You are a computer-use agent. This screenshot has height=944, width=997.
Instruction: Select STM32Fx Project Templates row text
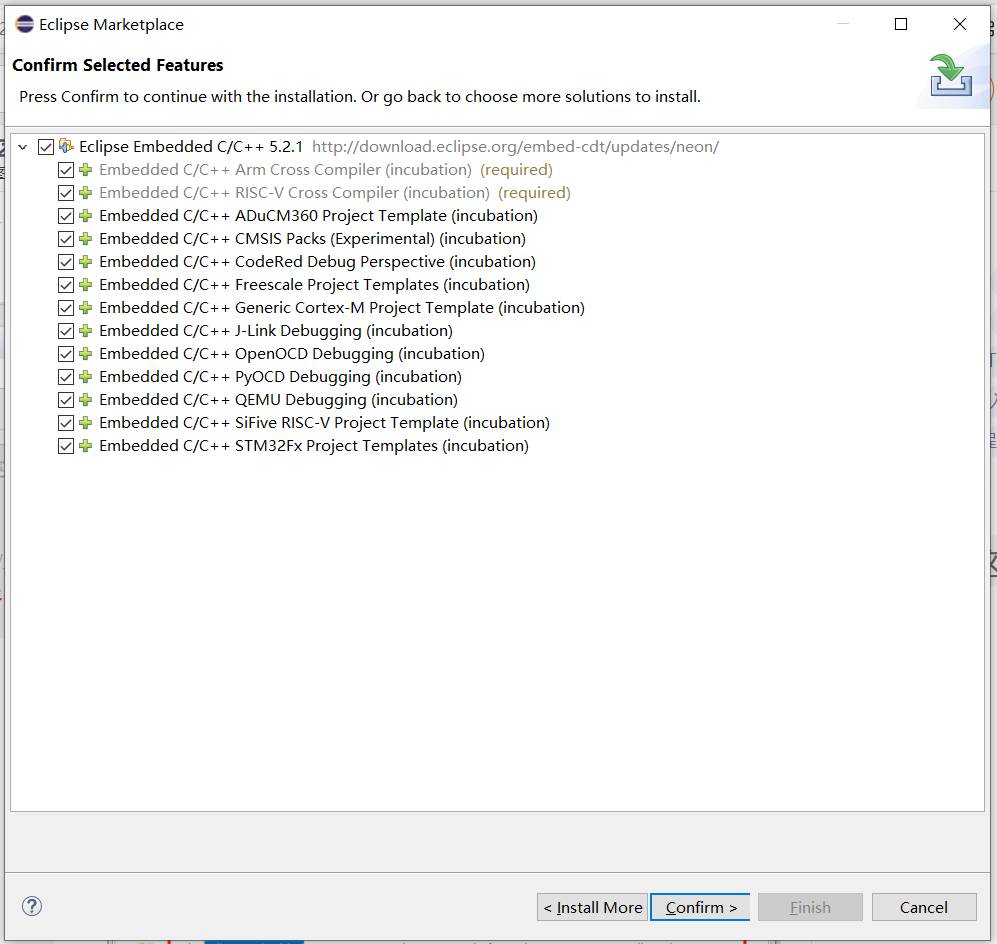(314, 446)
